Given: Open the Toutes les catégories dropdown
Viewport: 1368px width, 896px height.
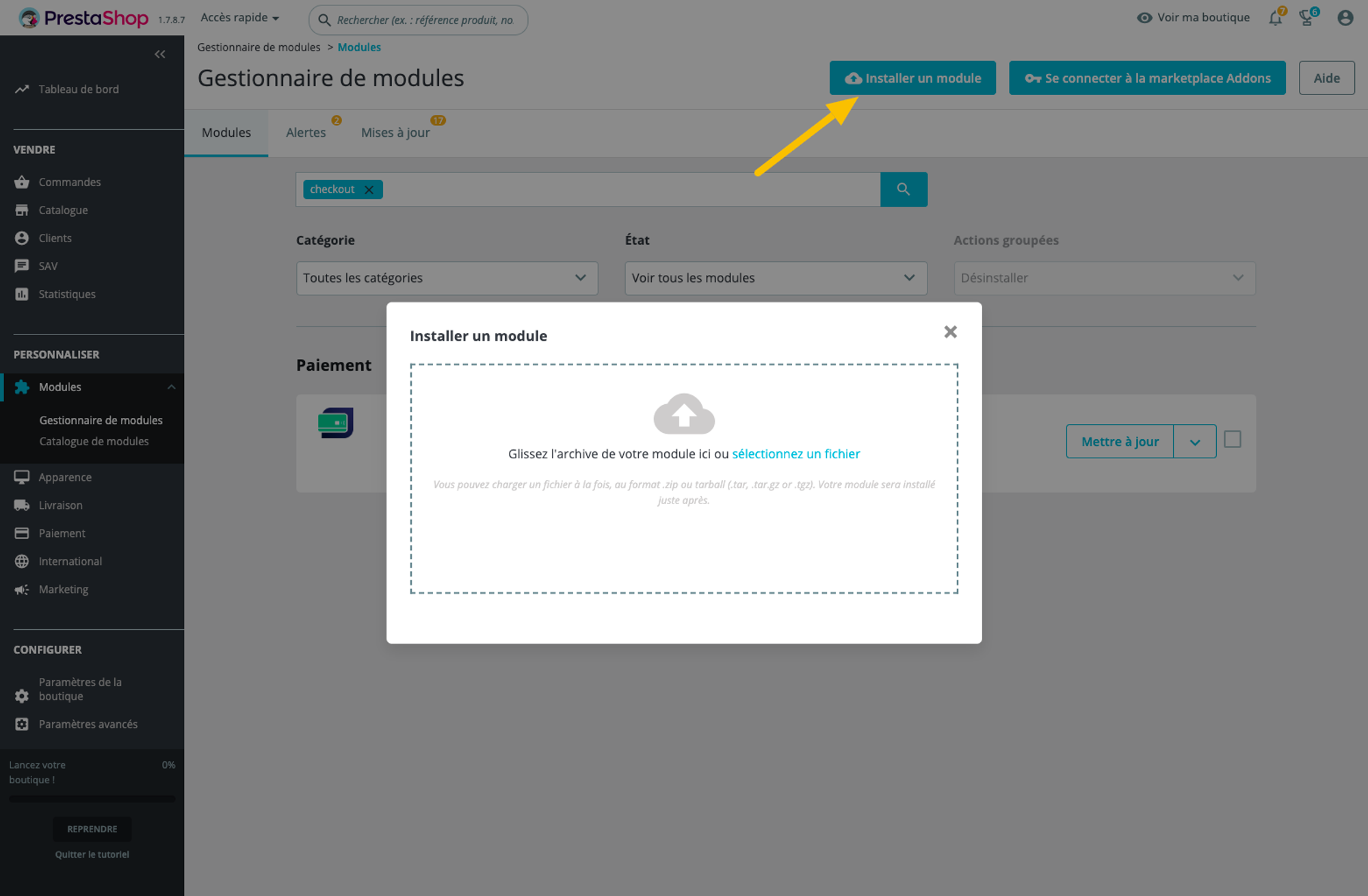Looking at the screenshot, I should pyautogui.click(x=447, y=278).
